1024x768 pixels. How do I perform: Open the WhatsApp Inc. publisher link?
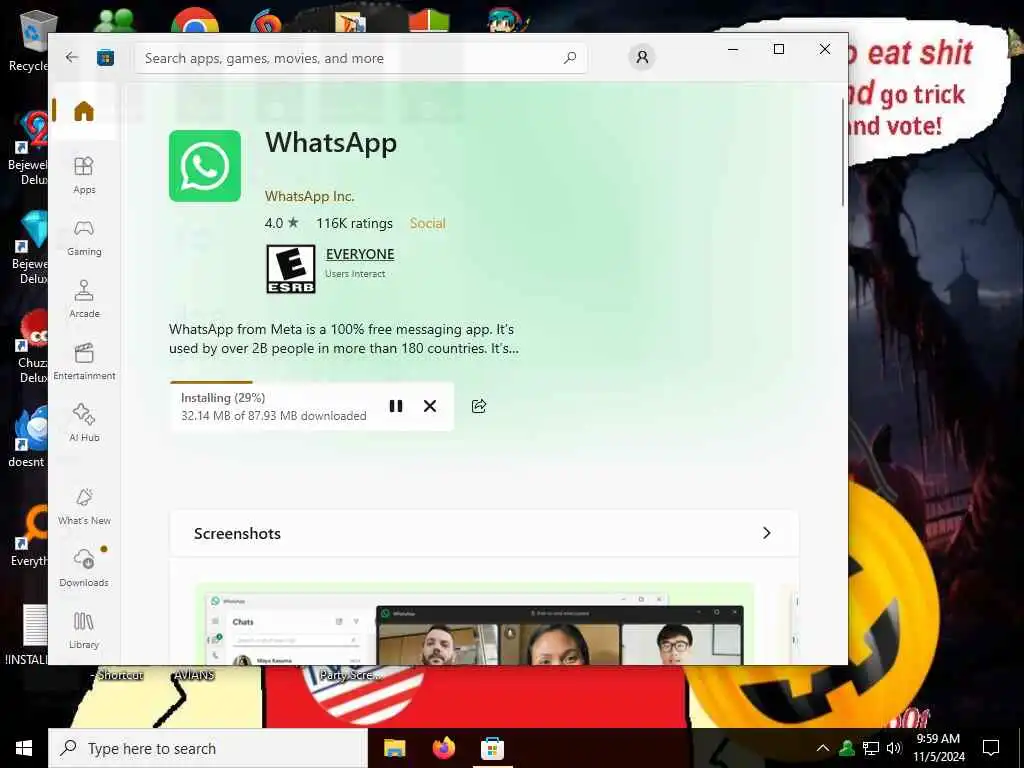(x=310, y=196)
